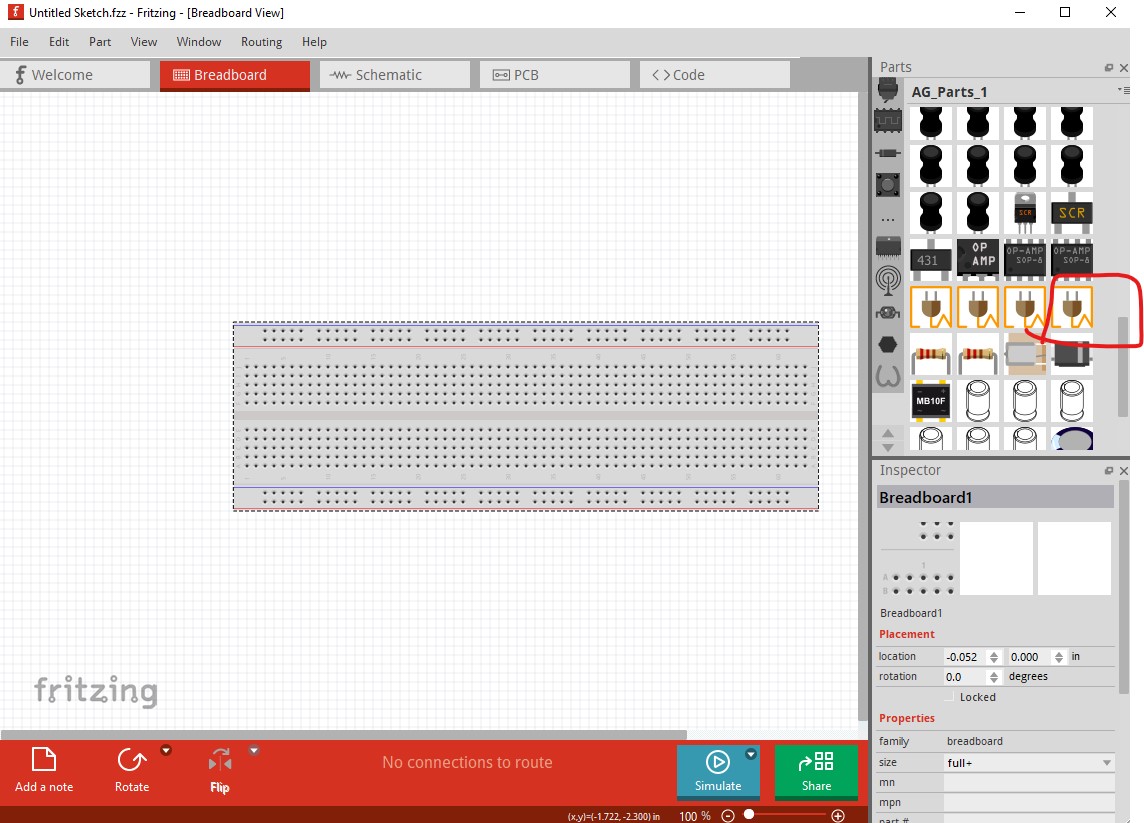Click the Add a note icon
Viewport: 1144px width, 823px height.
(44, 761)
